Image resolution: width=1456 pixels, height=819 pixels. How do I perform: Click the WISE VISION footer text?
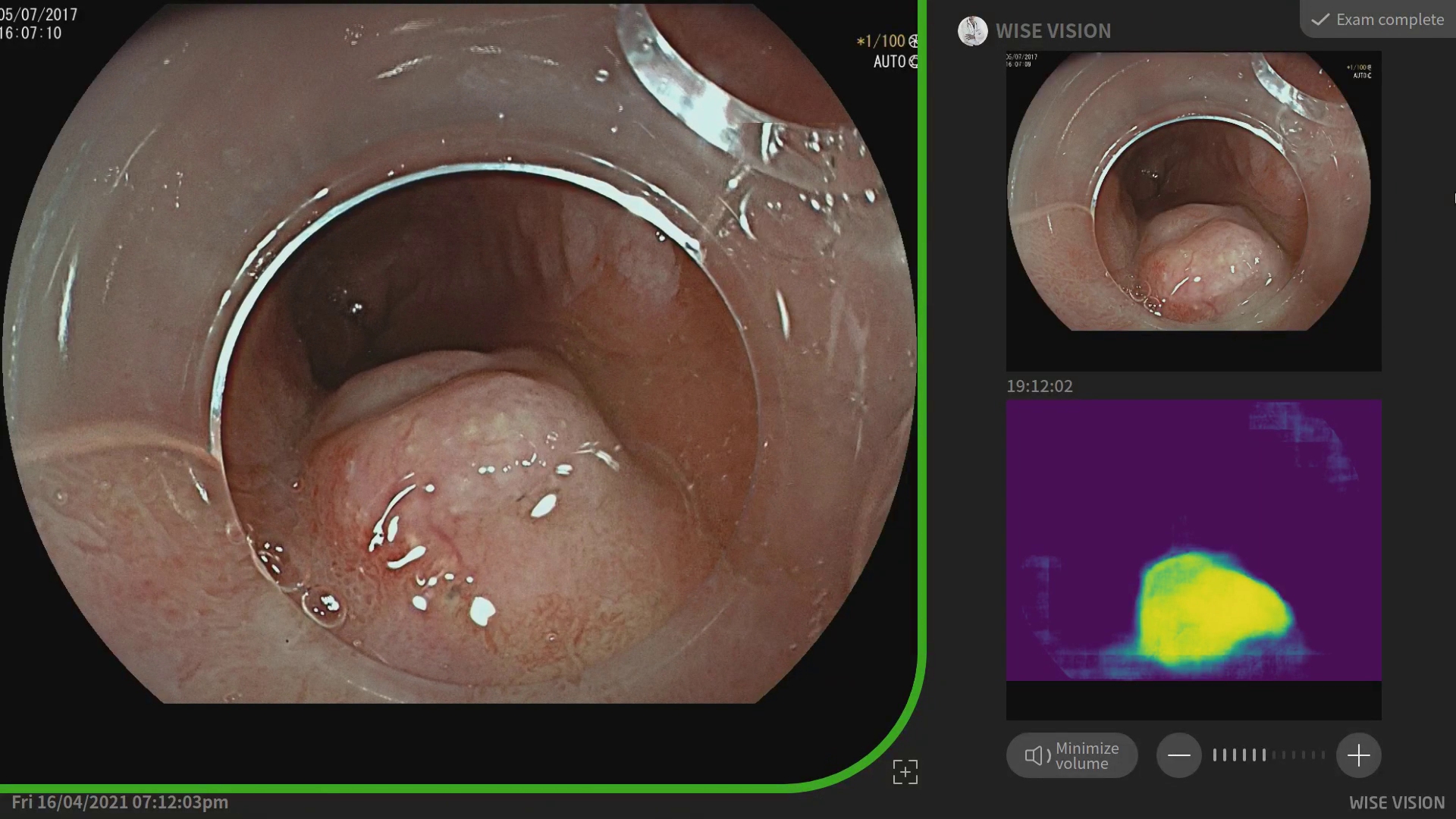(1396, 802)
